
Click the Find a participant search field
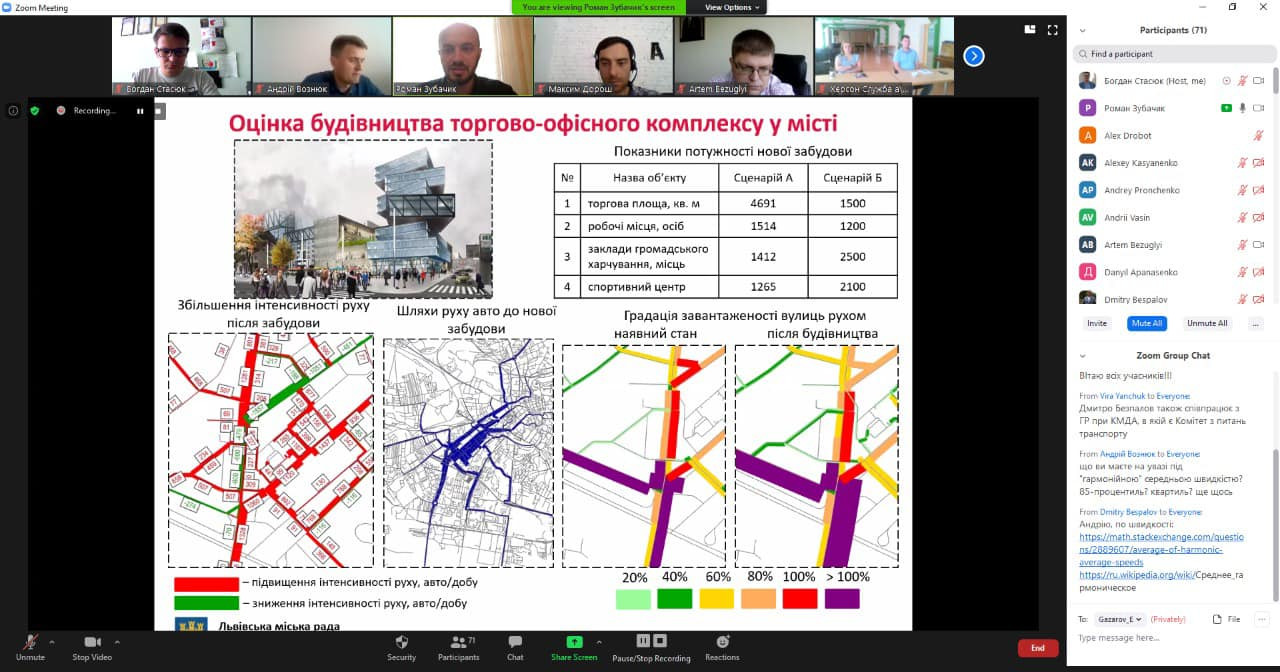(1170, 54)
